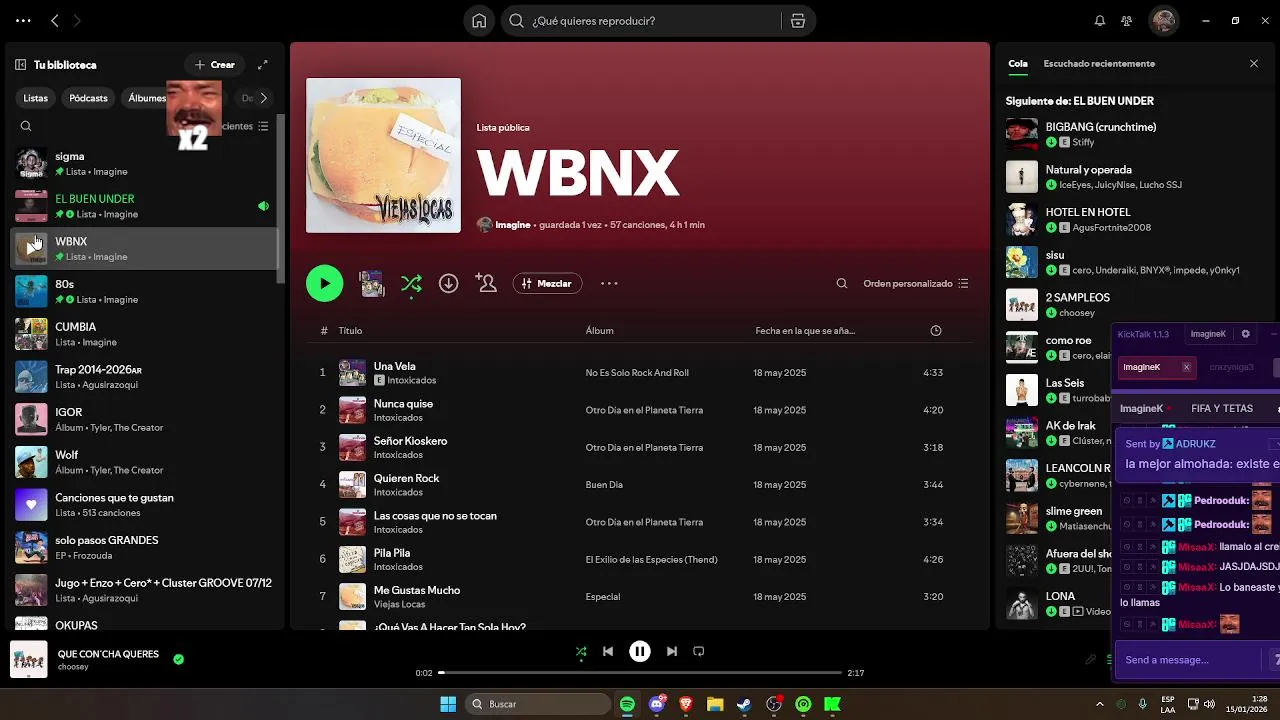
Task: Open more options for WBNX playlist
Action: [x=609, y=284]
